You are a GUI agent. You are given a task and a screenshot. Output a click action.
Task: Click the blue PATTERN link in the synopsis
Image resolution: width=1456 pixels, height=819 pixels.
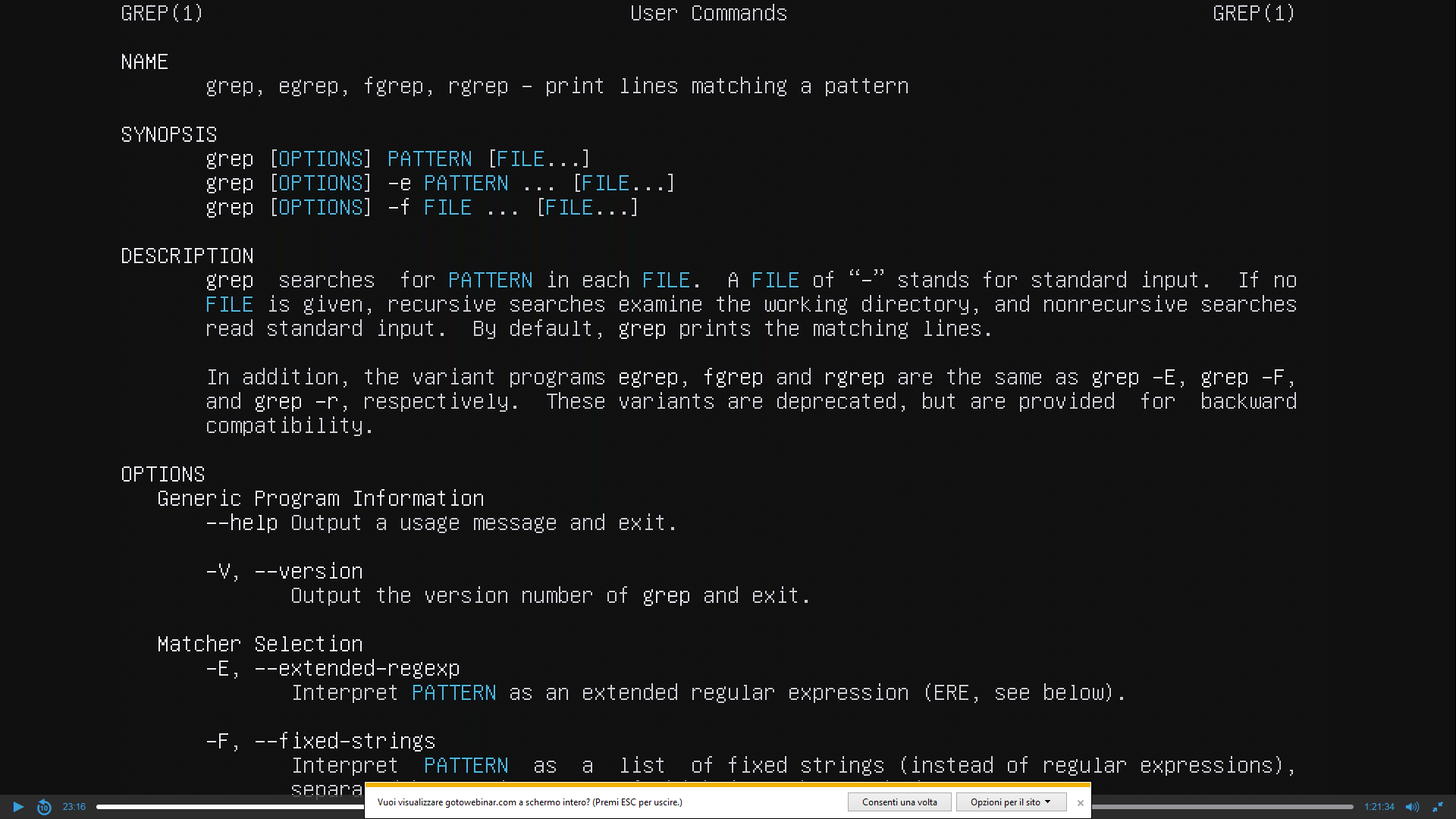click(x=429, y=158)
